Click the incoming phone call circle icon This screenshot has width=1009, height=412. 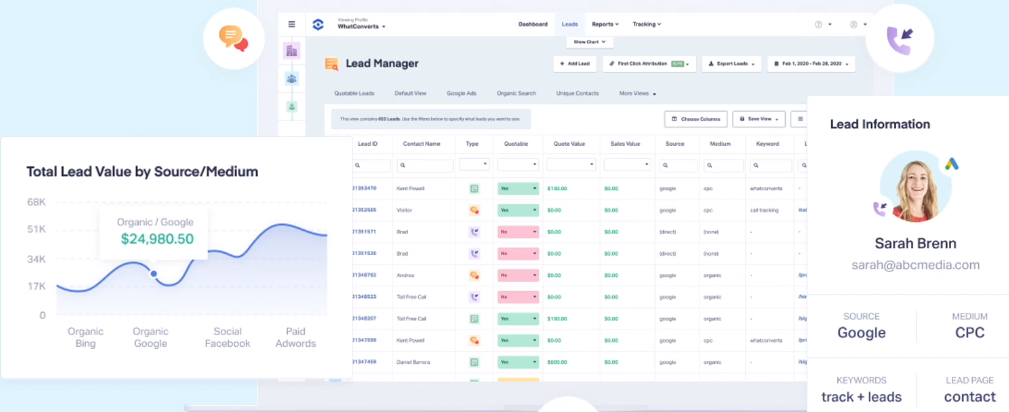pyautogui.click(x=899, y=40)
